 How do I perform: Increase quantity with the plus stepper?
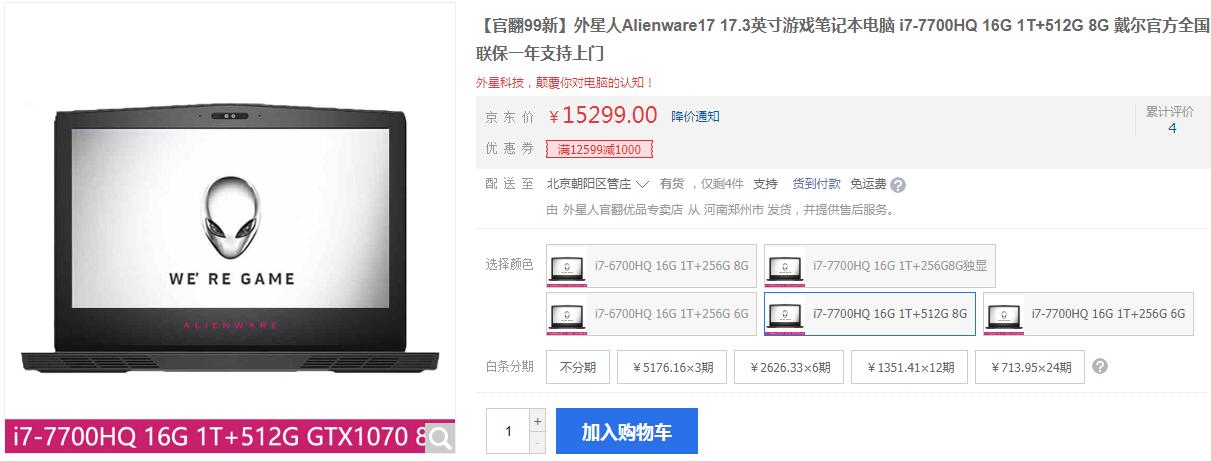coord(538,421)
